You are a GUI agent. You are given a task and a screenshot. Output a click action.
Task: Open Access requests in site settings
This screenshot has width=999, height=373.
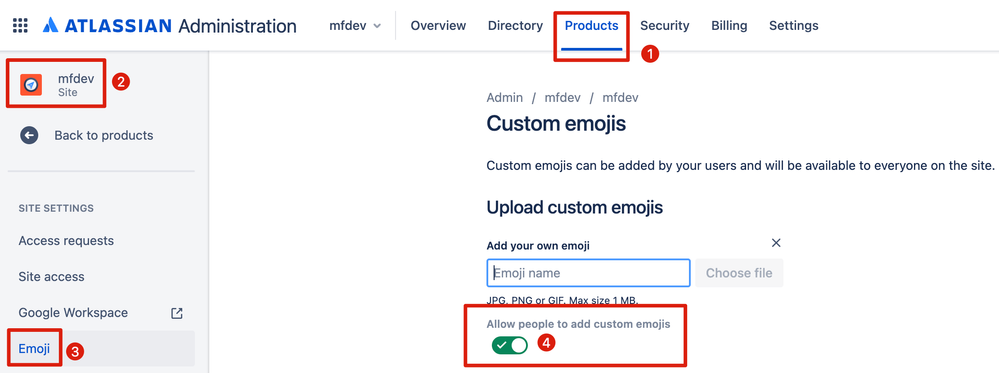[x=66, y=241]
